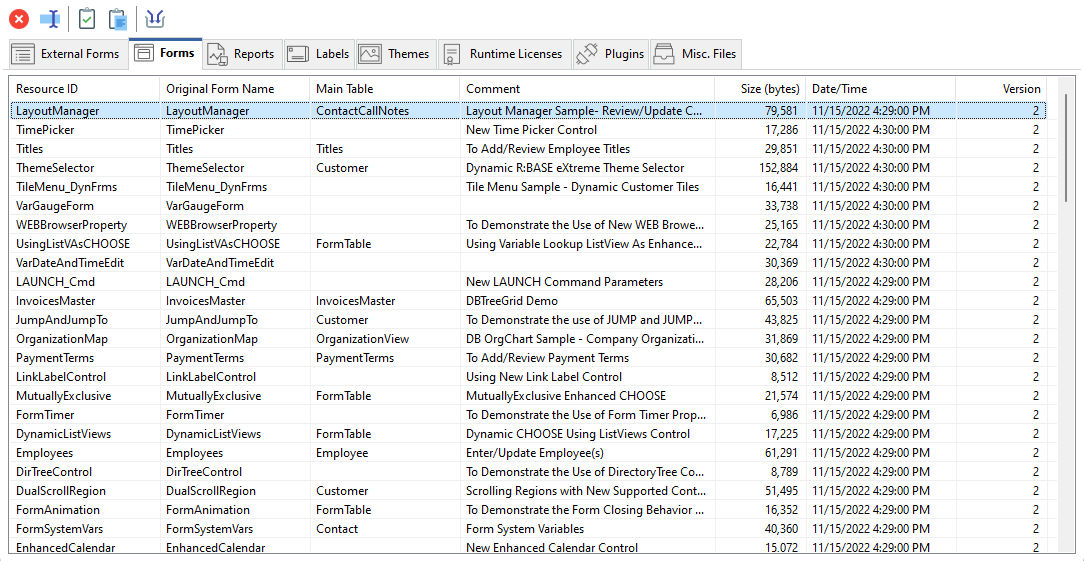Open the Reports tab
This screenshot has width=1084, height=561.
pos(243,54)
